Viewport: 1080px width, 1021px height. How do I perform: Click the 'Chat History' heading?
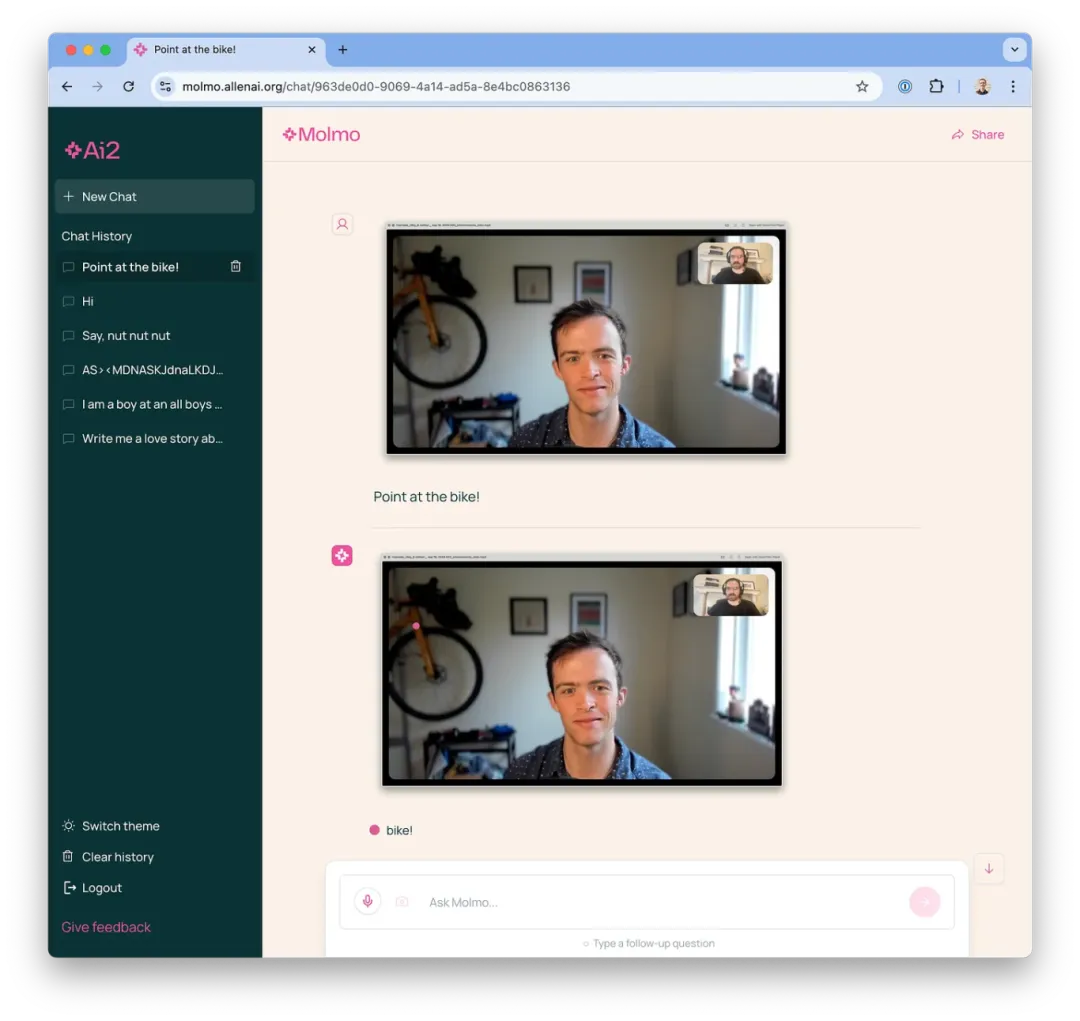[x=96, y=236]
